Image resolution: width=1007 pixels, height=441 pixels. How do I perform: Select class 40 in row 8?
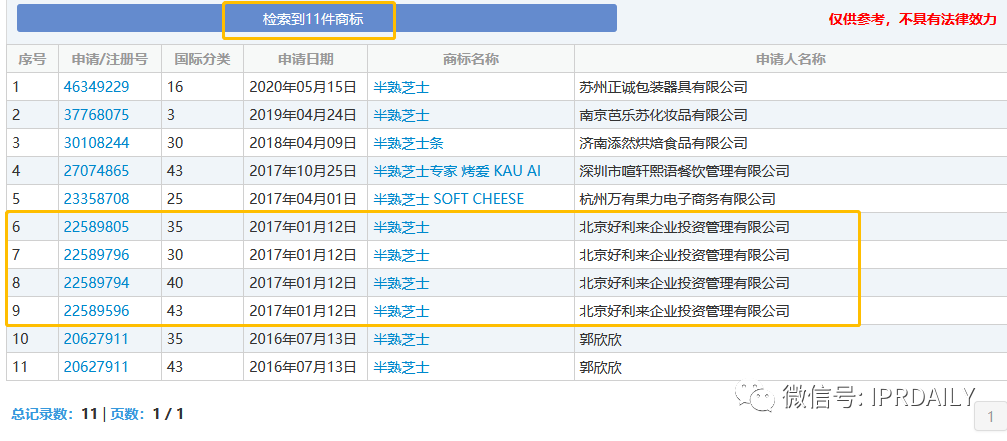click(175, 282)
